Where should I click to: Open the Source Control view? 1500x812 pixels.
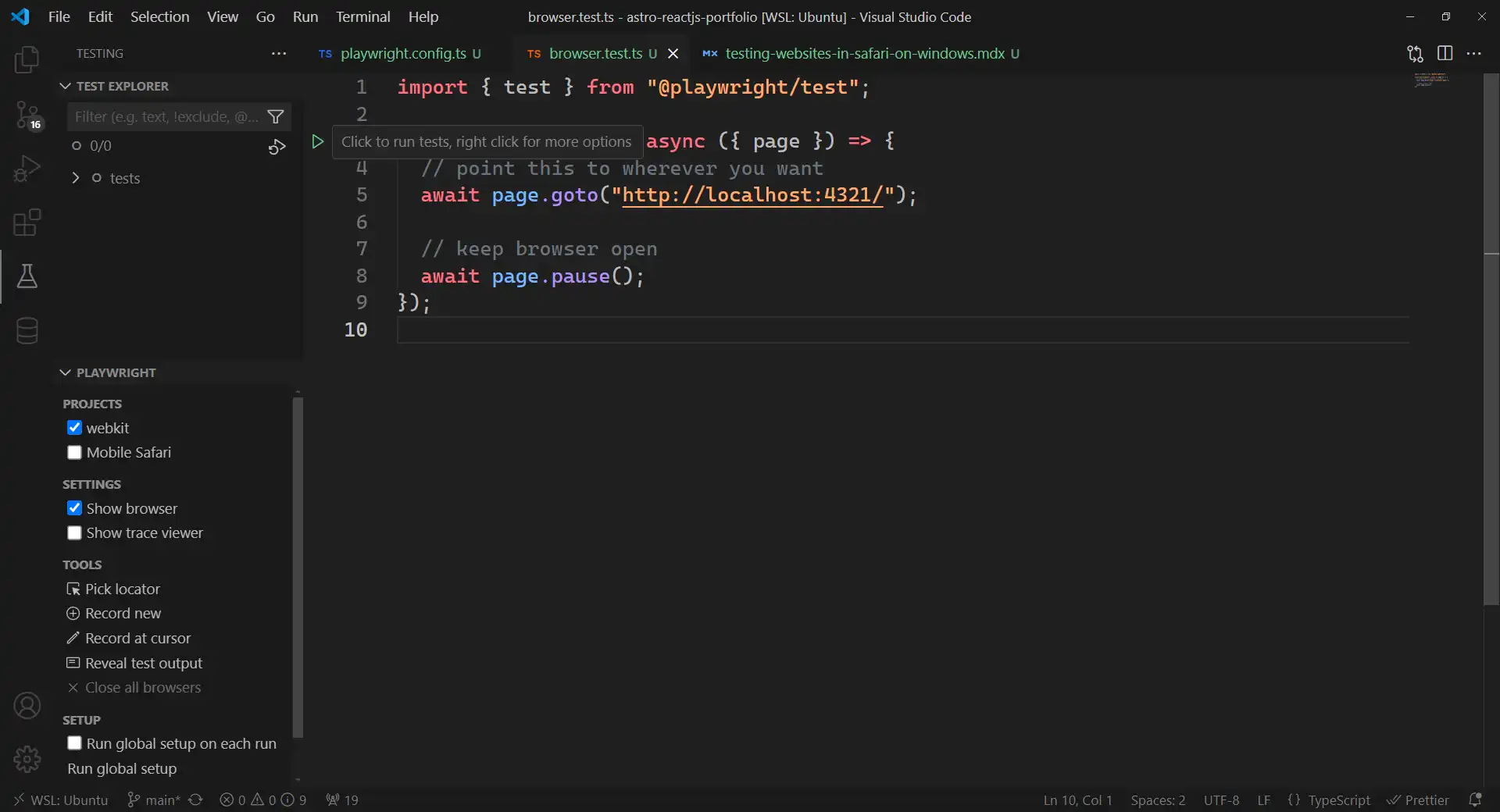coord(27,115)
